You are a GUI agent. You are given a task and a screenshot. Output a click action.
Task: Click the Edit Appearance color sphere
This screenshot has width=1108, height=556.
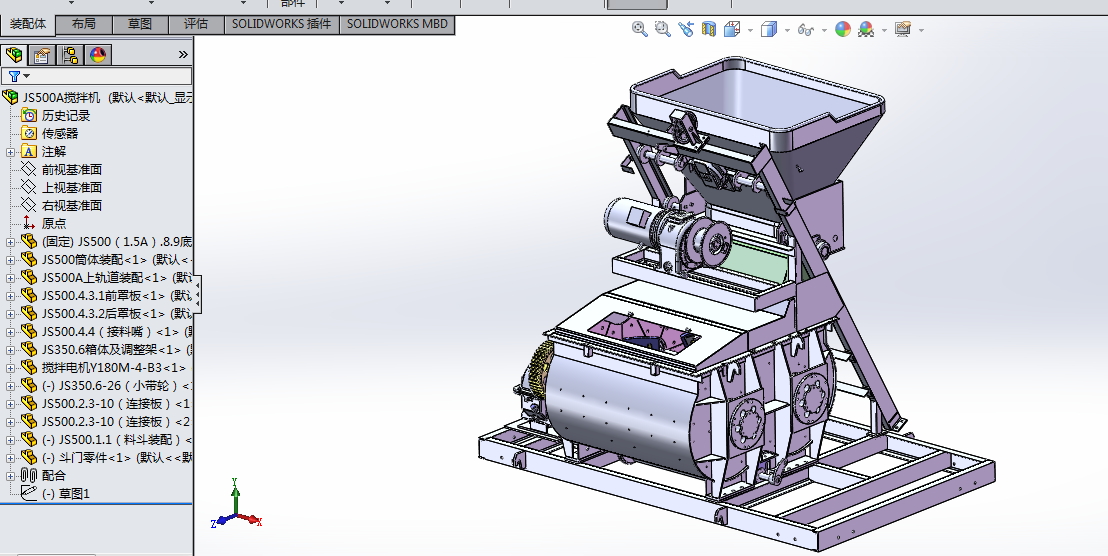(842, 30)
